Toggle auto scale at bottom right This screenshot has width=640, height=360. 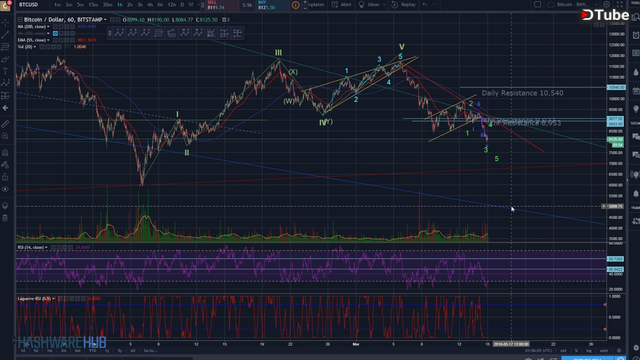(604, 351)
